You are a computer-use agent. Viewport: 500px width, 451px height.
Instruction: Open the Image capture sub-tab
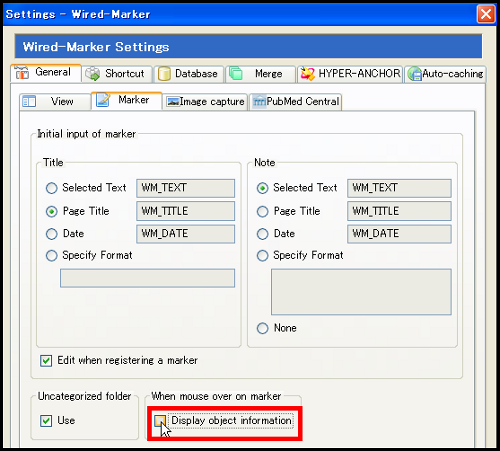205,101
